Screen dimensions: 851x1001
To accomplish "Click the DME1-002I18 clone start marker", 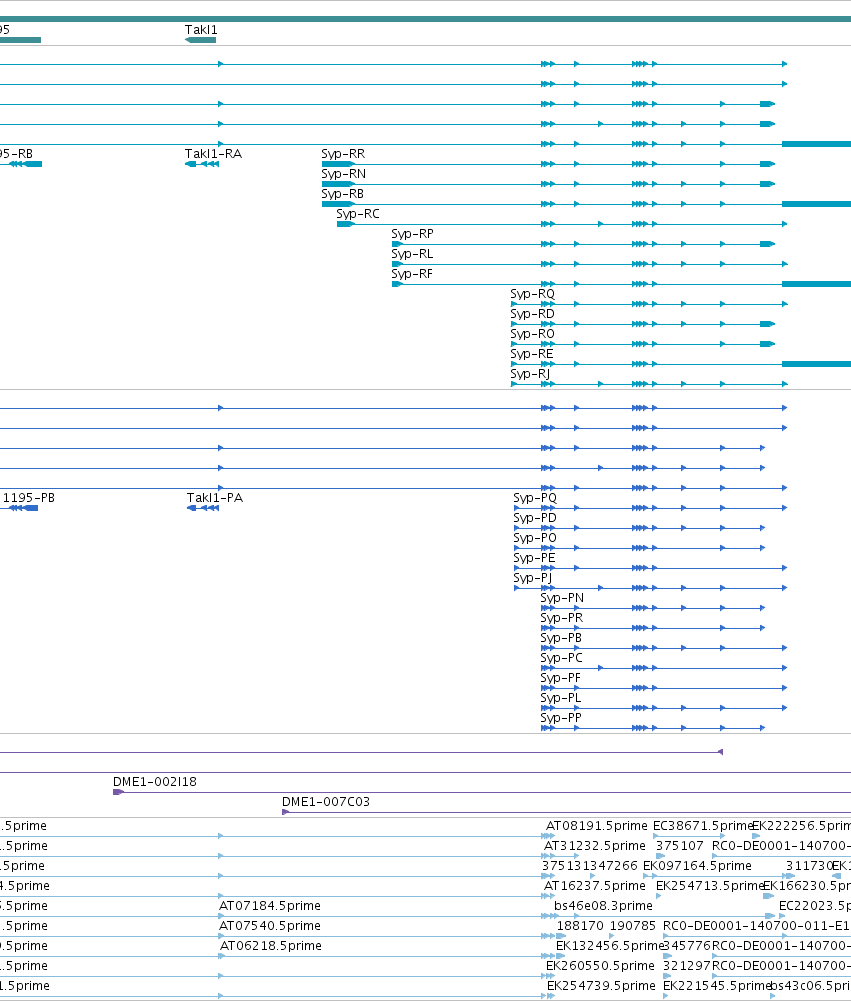I will [118, 792].
